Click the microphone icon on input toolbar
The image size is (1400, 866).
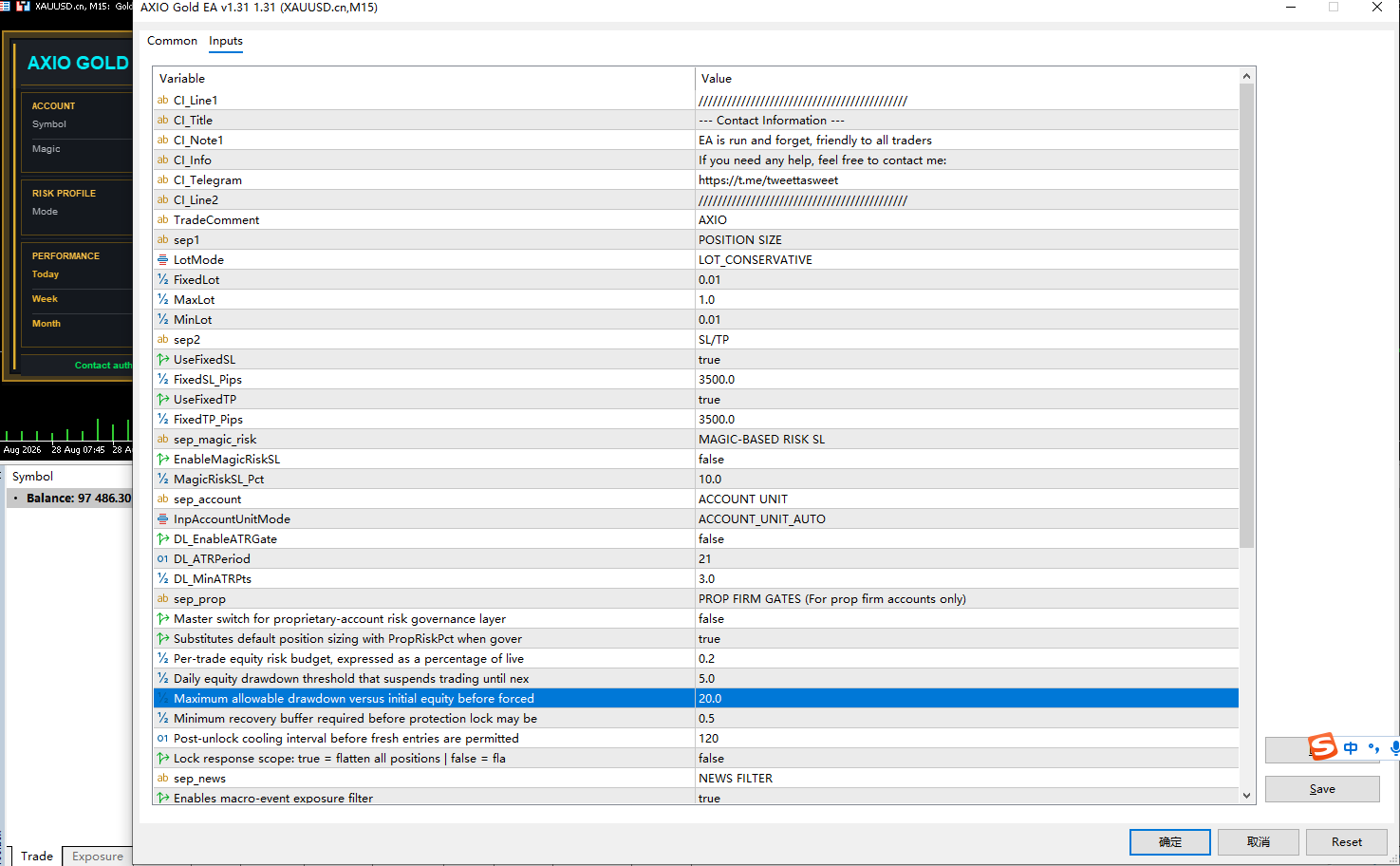tap(1394, 748)
